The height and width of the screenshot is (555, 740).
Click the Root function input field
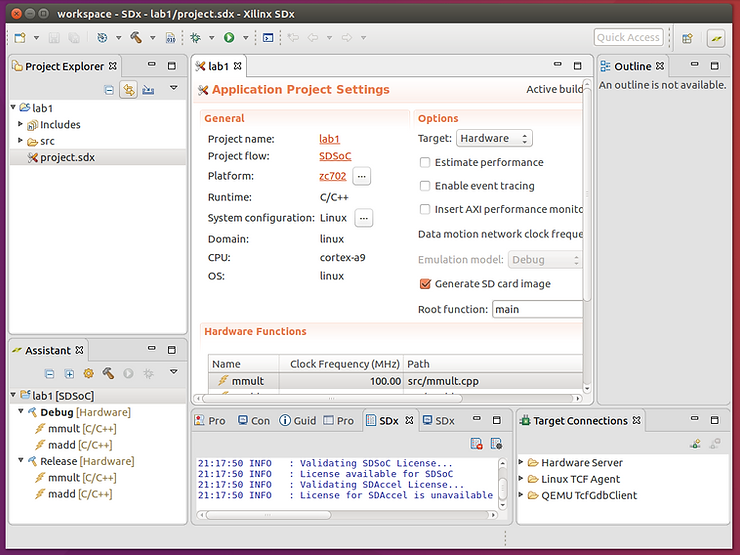pos(538,310)
